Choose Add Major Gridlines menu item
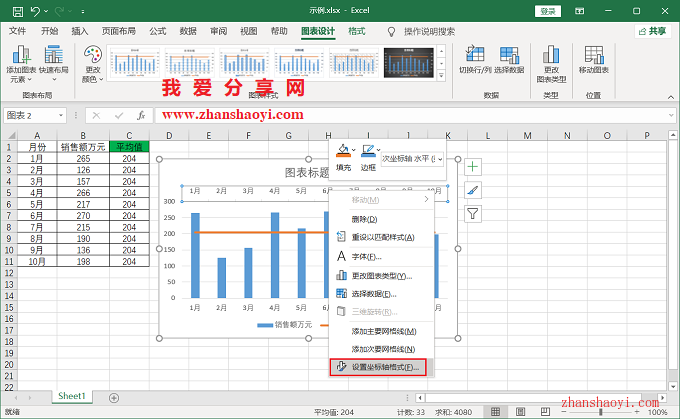The height and width of the screenshot is (419, 680). coord(382,331)
